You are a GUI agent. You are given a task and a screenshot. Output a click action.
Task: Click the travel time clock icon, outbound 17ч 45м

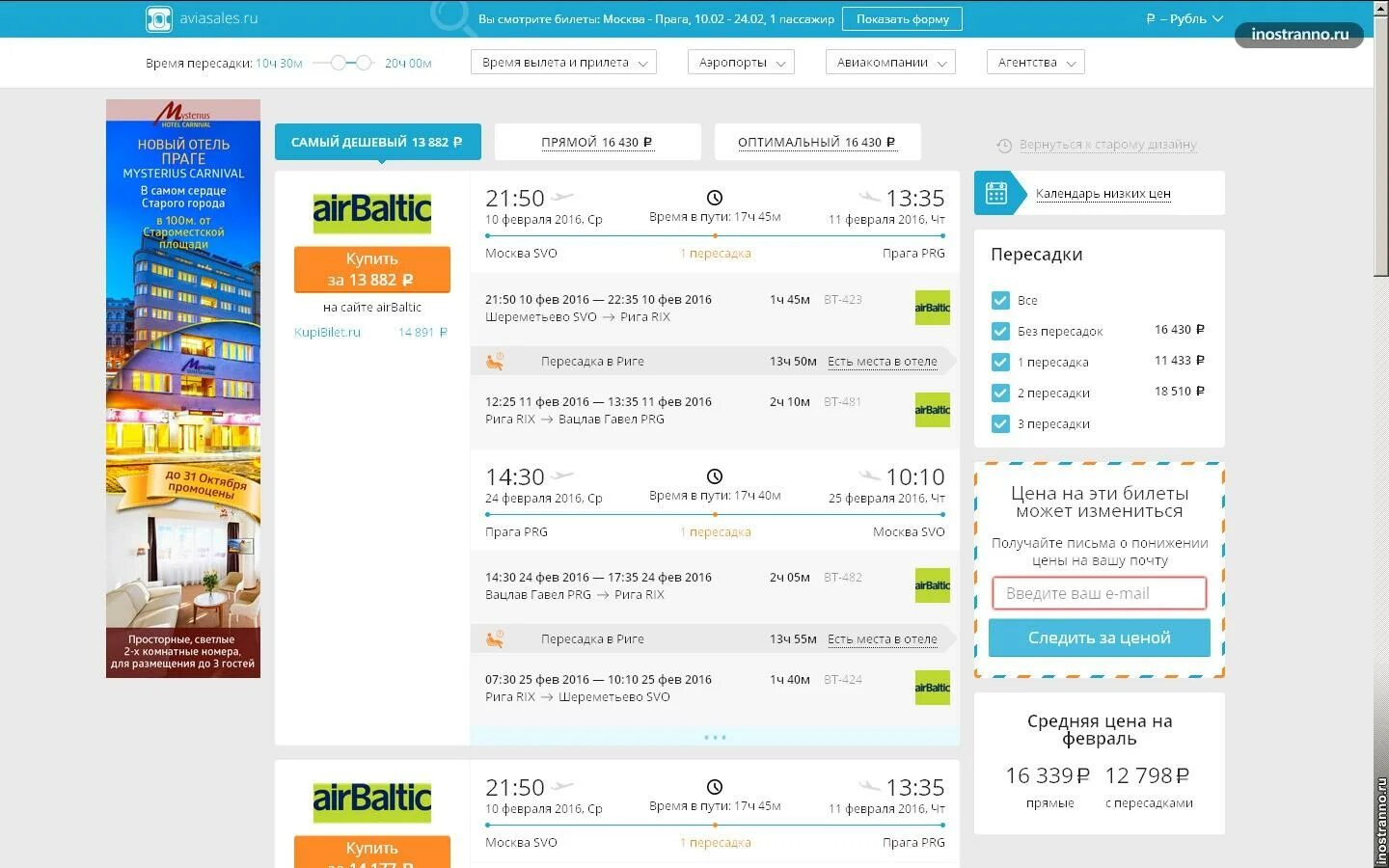point(715,198)
